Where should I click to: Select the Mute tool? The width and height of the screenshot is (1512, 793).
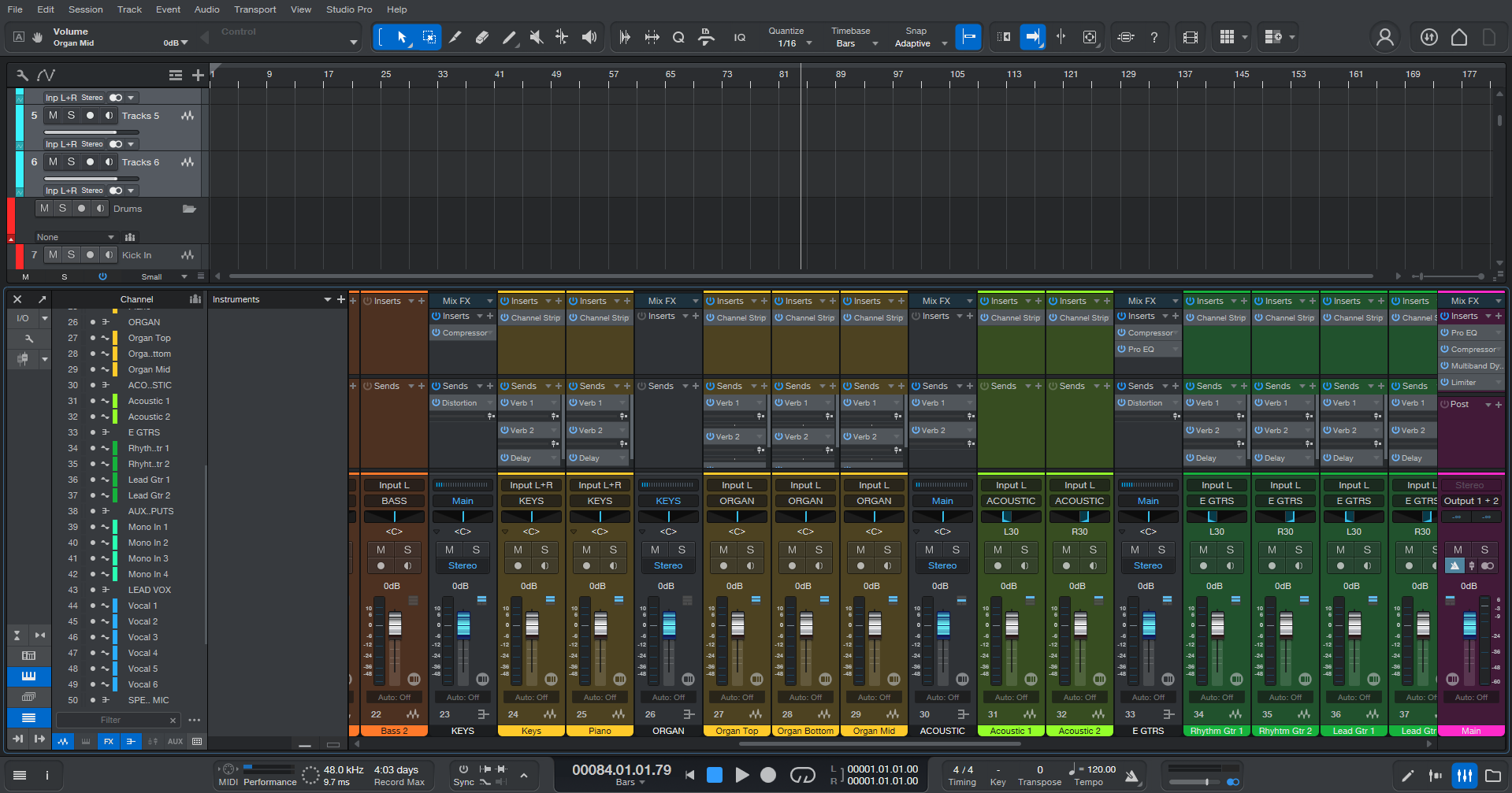[x=536, y=36]
